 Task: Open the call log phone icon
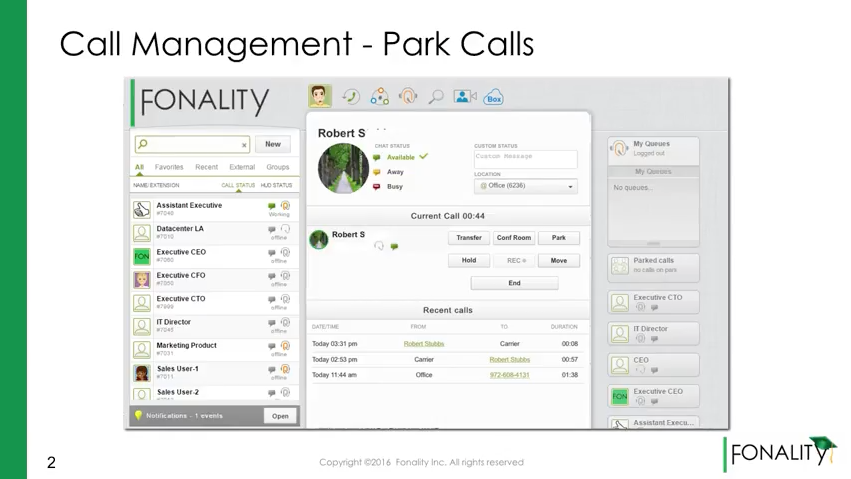[351, 97]
